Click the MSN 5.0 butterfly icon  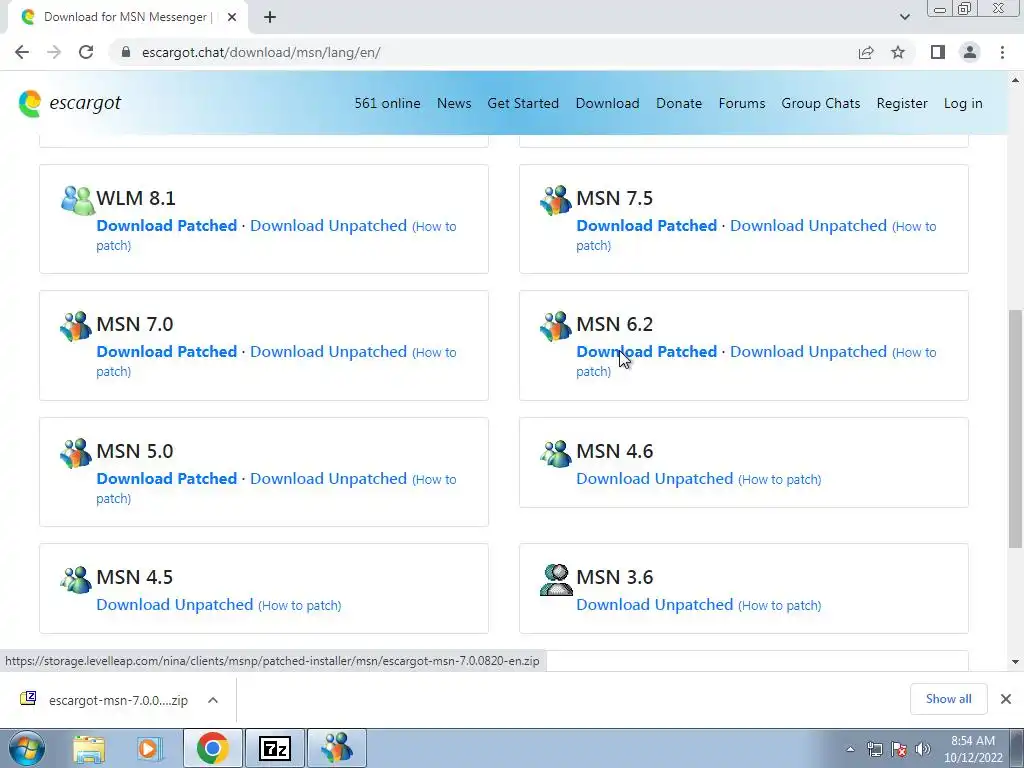pos(76,453)
